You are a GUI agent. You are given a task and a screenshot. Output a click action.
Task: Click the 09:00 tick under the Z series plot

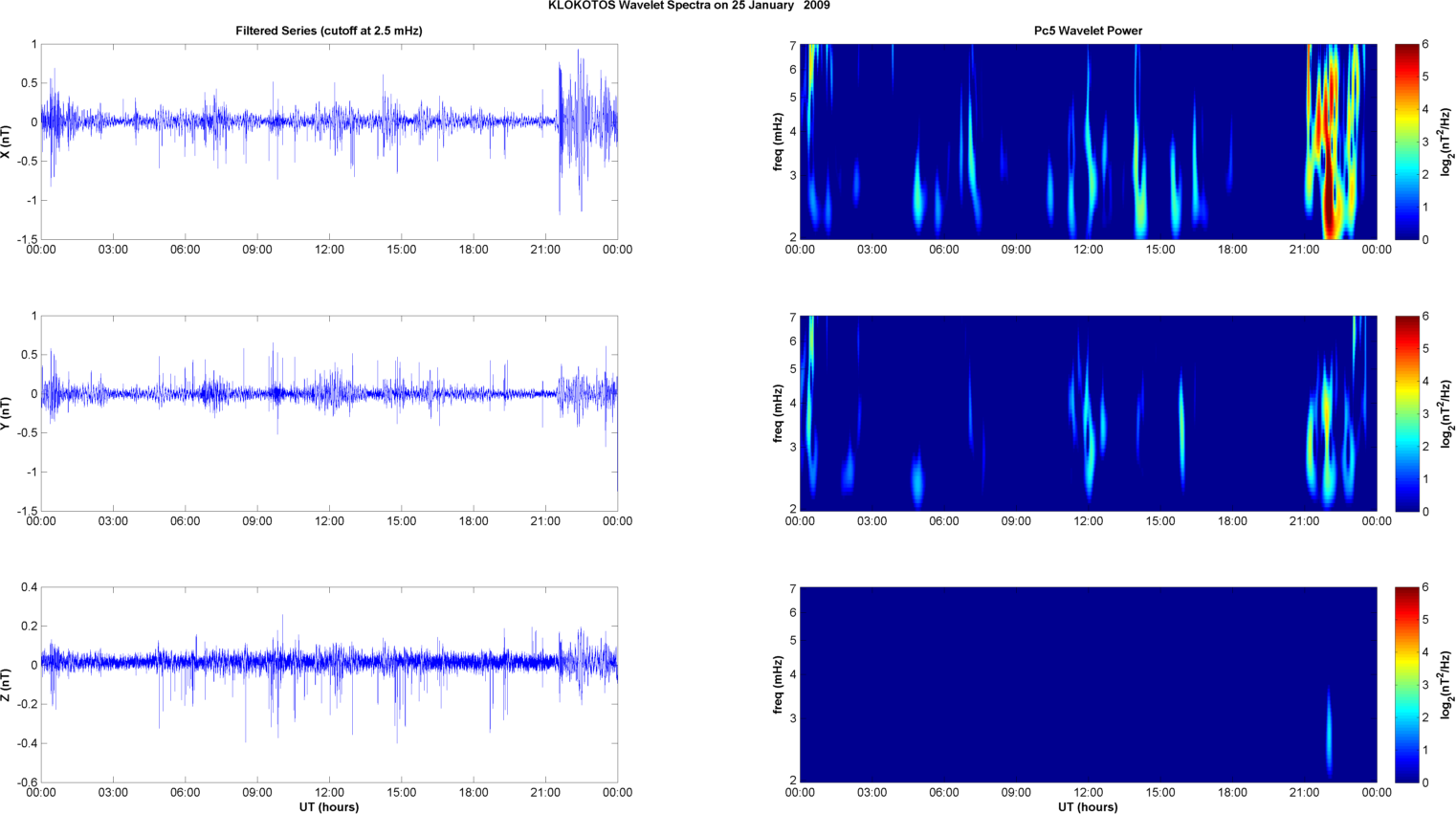(257, 792)
